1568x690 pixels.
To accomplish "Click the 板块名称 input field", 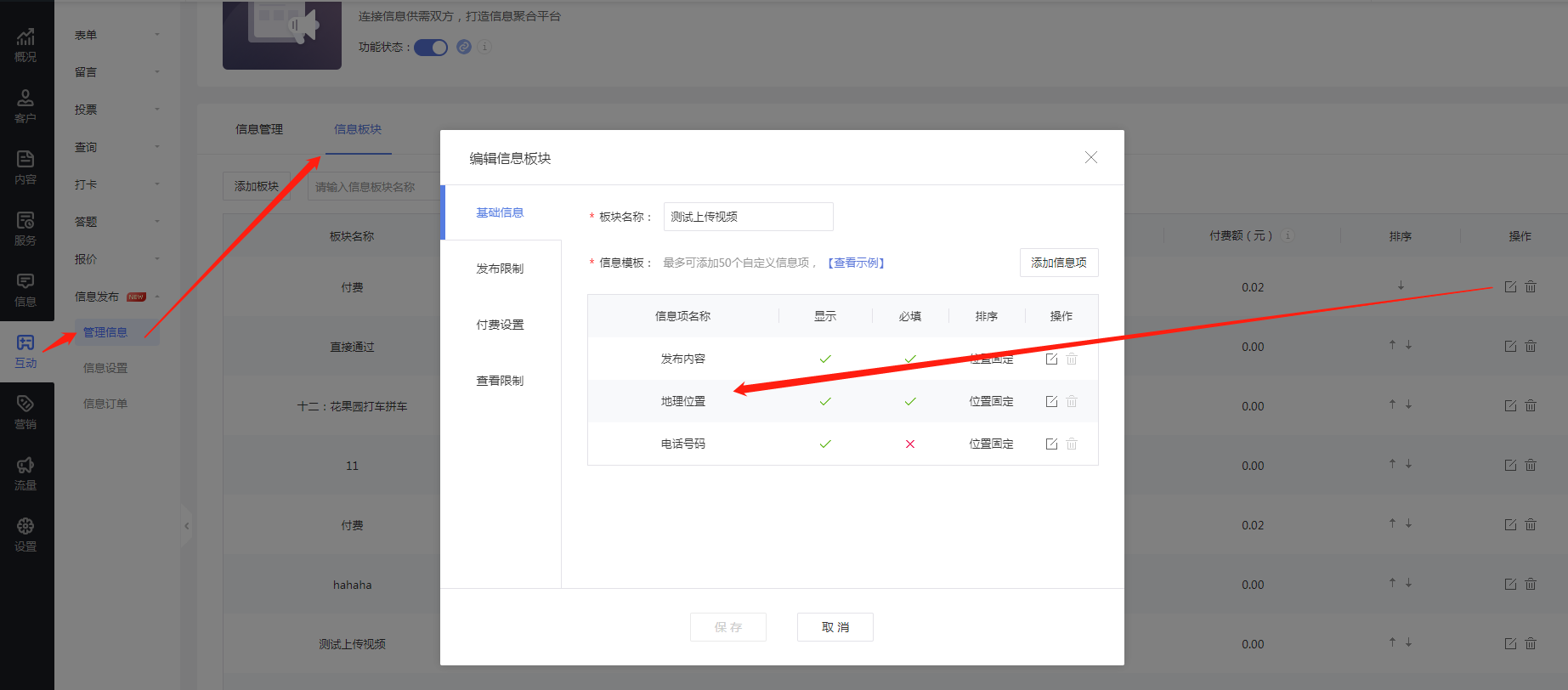I will 749,217.
